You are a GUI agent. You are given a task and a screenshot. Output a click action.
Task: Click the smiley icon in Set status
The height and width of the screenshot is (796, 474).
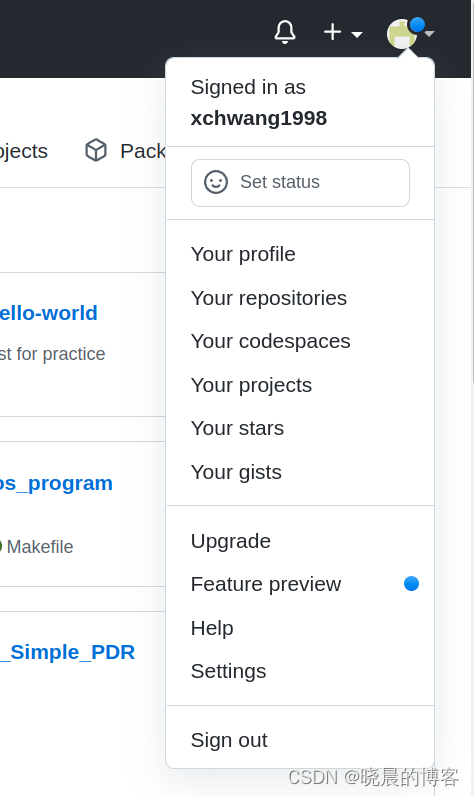(216, 182)
